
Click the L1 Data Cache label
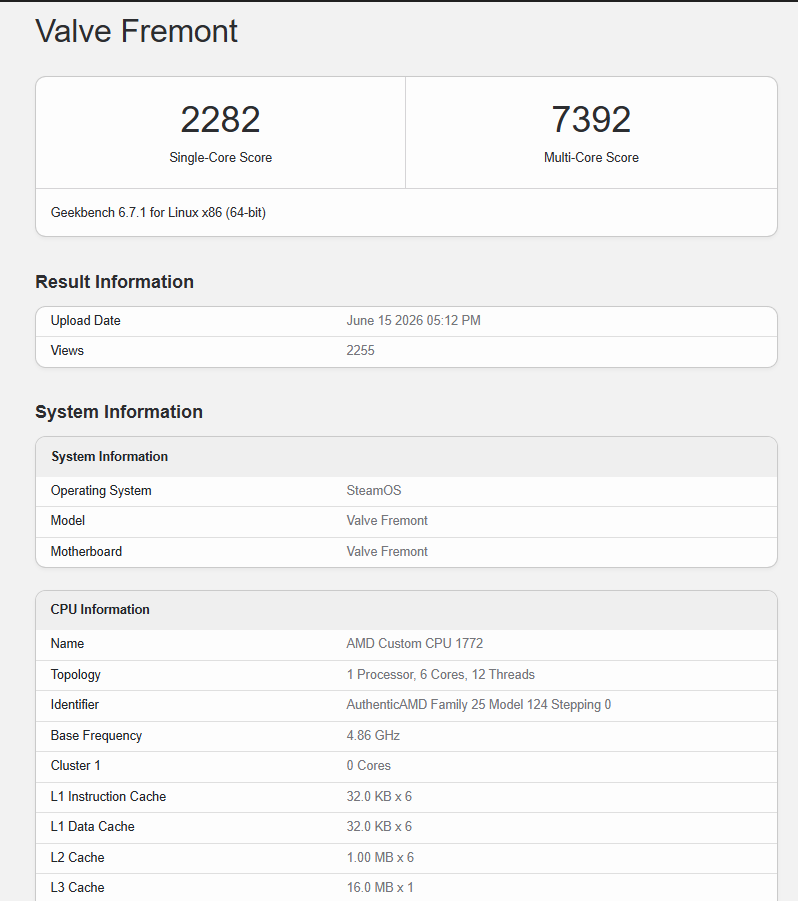tap(92, 826)
